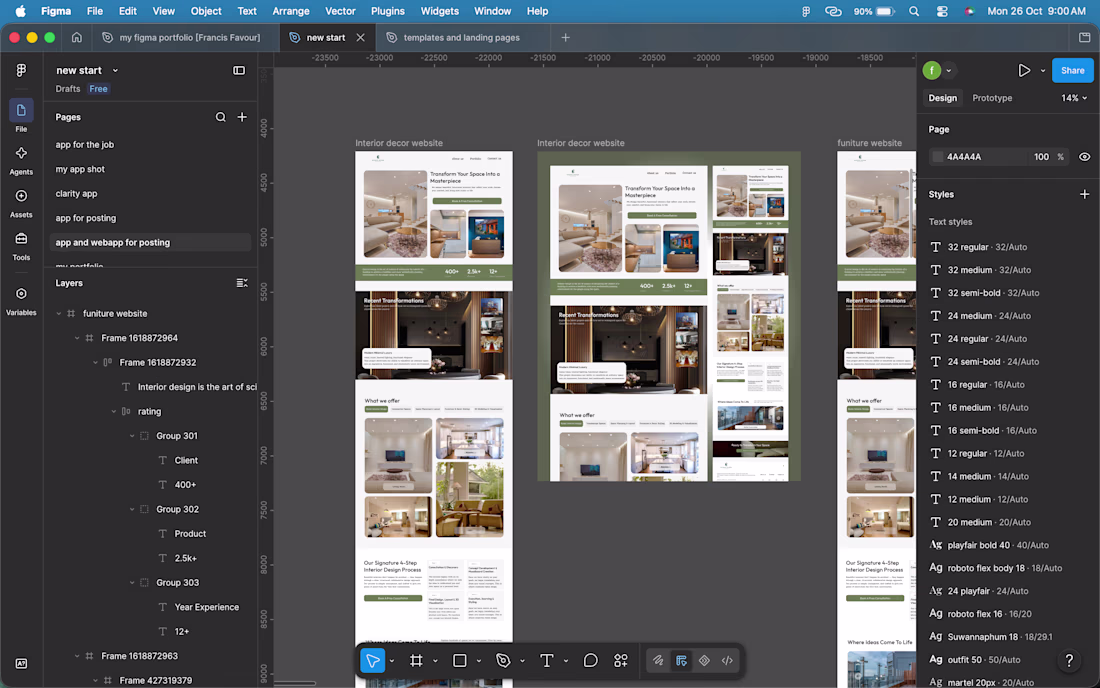The image size is (1100, 688).
Task: Open a new tab with the plus button
Action: pyautogui.click(x=565, y=38)
